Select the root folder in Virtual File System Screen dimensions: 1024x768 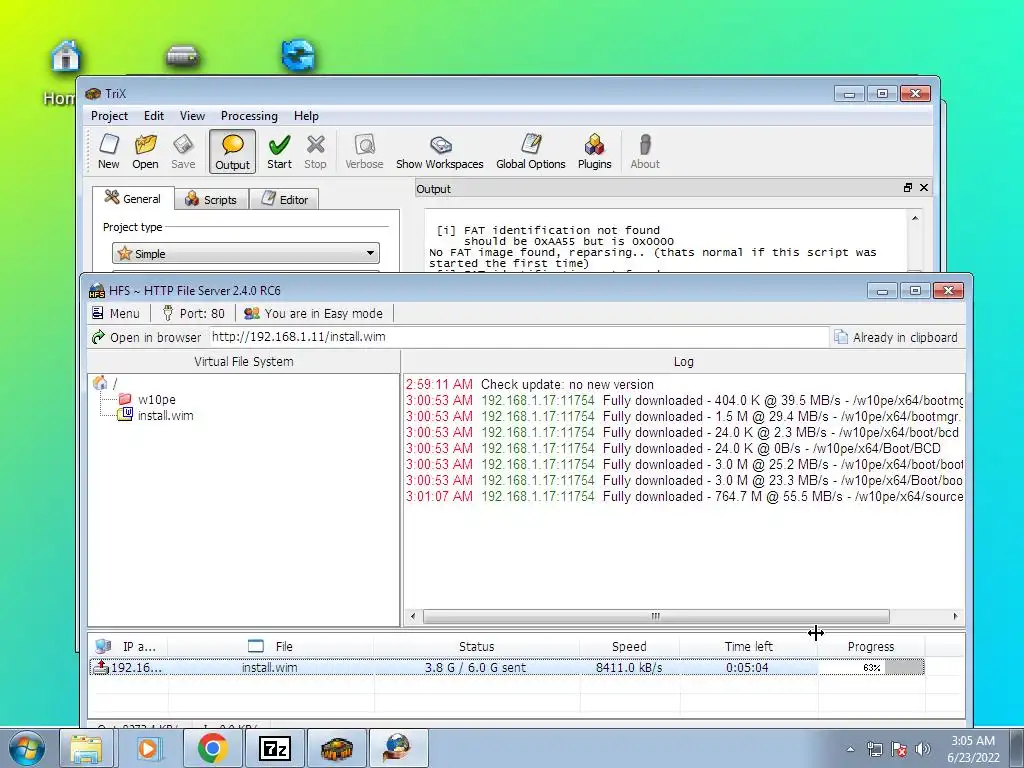click(105, 383)
